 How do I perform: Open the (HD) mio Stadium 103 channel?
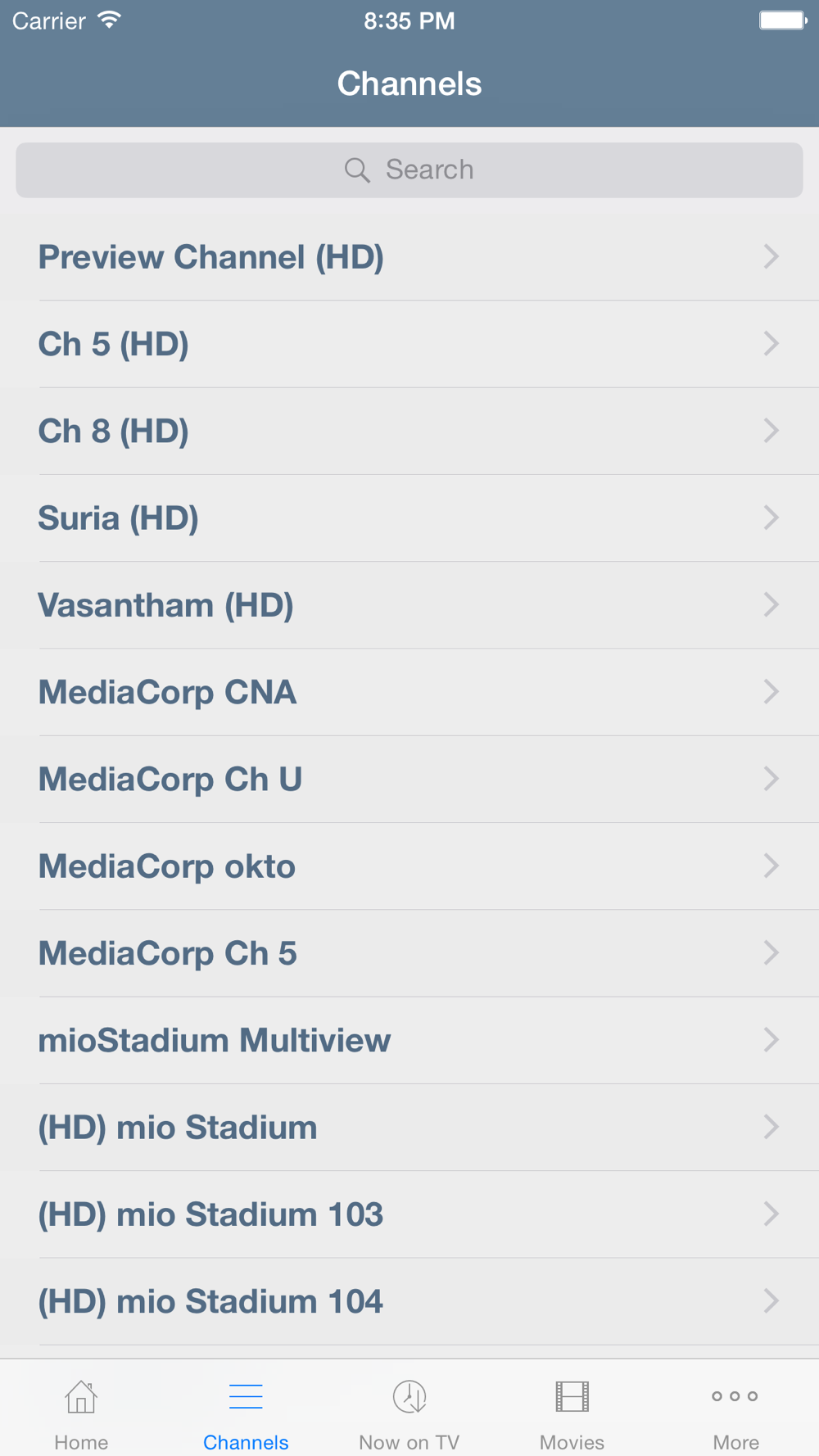pos(210,1214)
